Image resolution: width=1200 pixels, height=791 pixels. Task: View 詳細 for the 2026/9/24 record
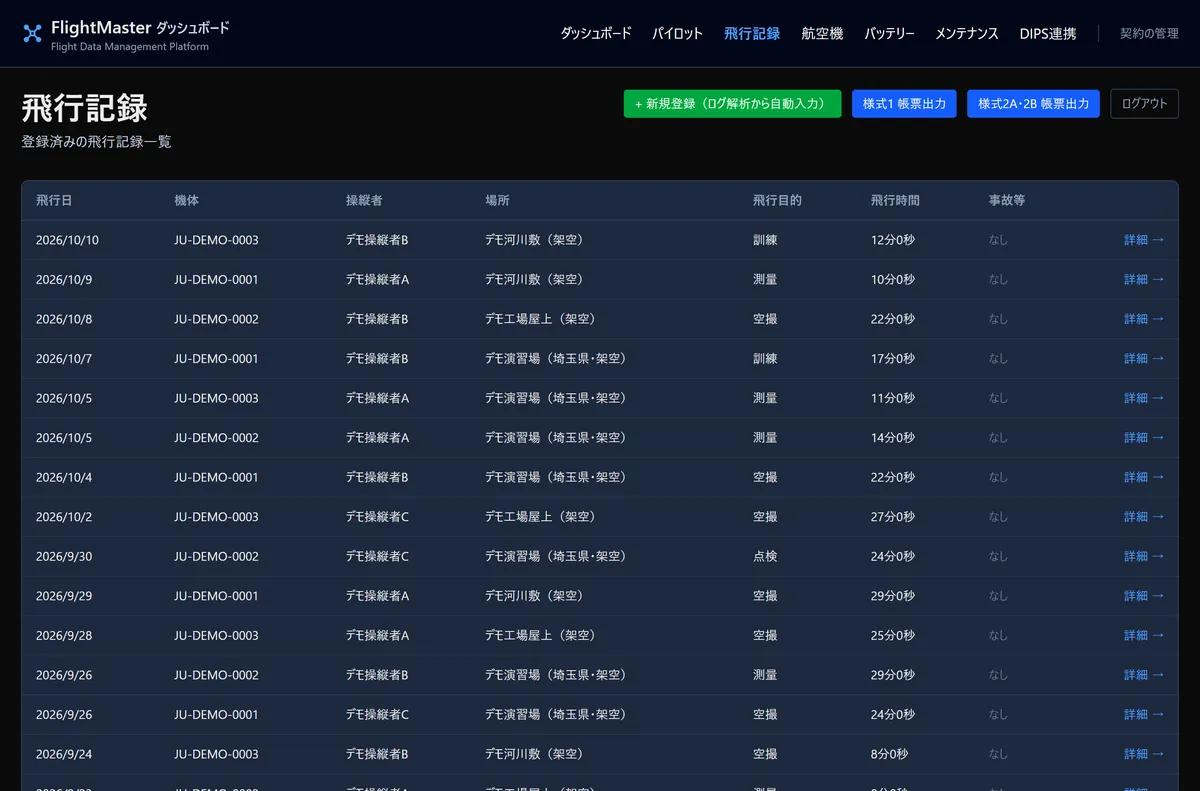pyautogui.click(x=1144, y=755)
